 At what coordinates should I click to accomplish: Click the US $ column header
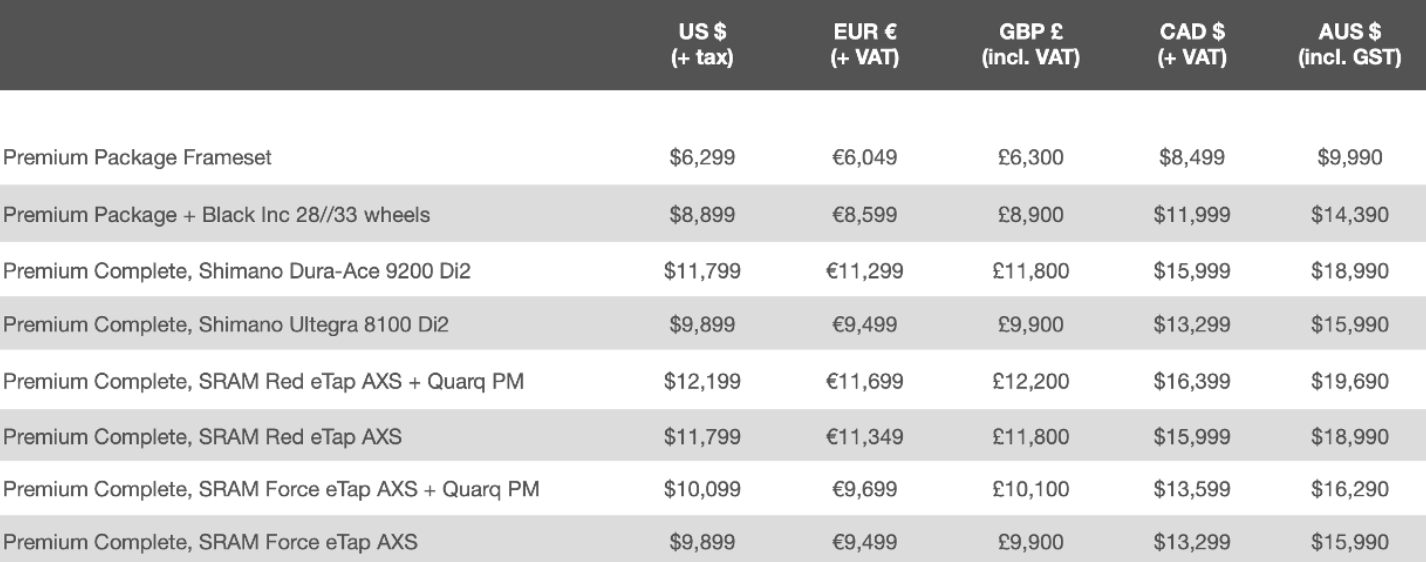[x=701, y=47]
